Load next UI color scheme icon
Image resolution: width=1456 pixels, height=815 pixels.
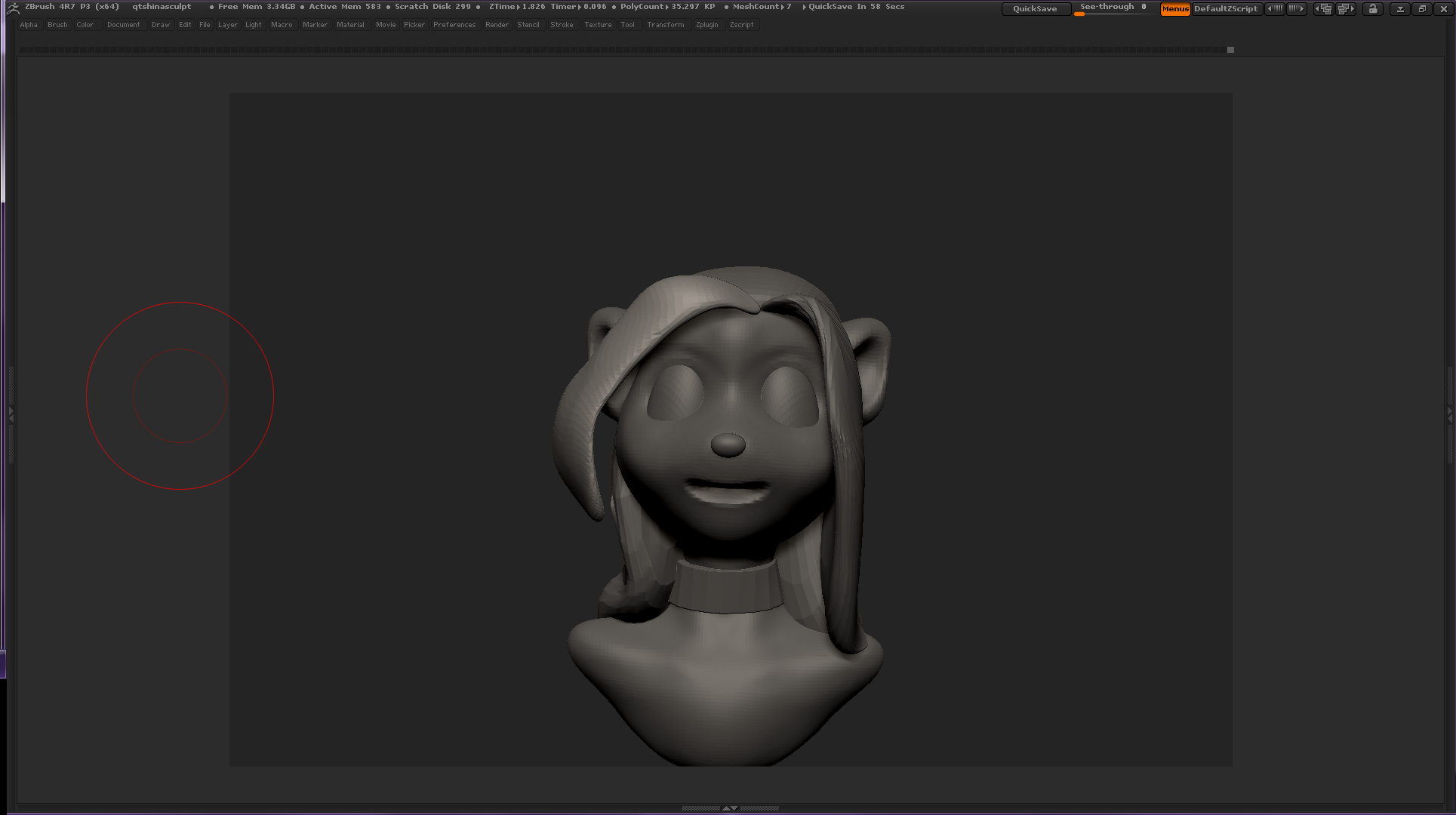[1297, 9]
